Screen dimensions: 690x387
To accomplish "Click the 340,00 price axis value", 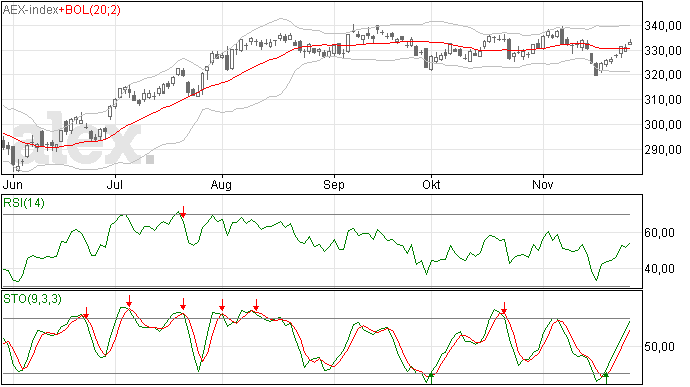I will coord(663,26).
